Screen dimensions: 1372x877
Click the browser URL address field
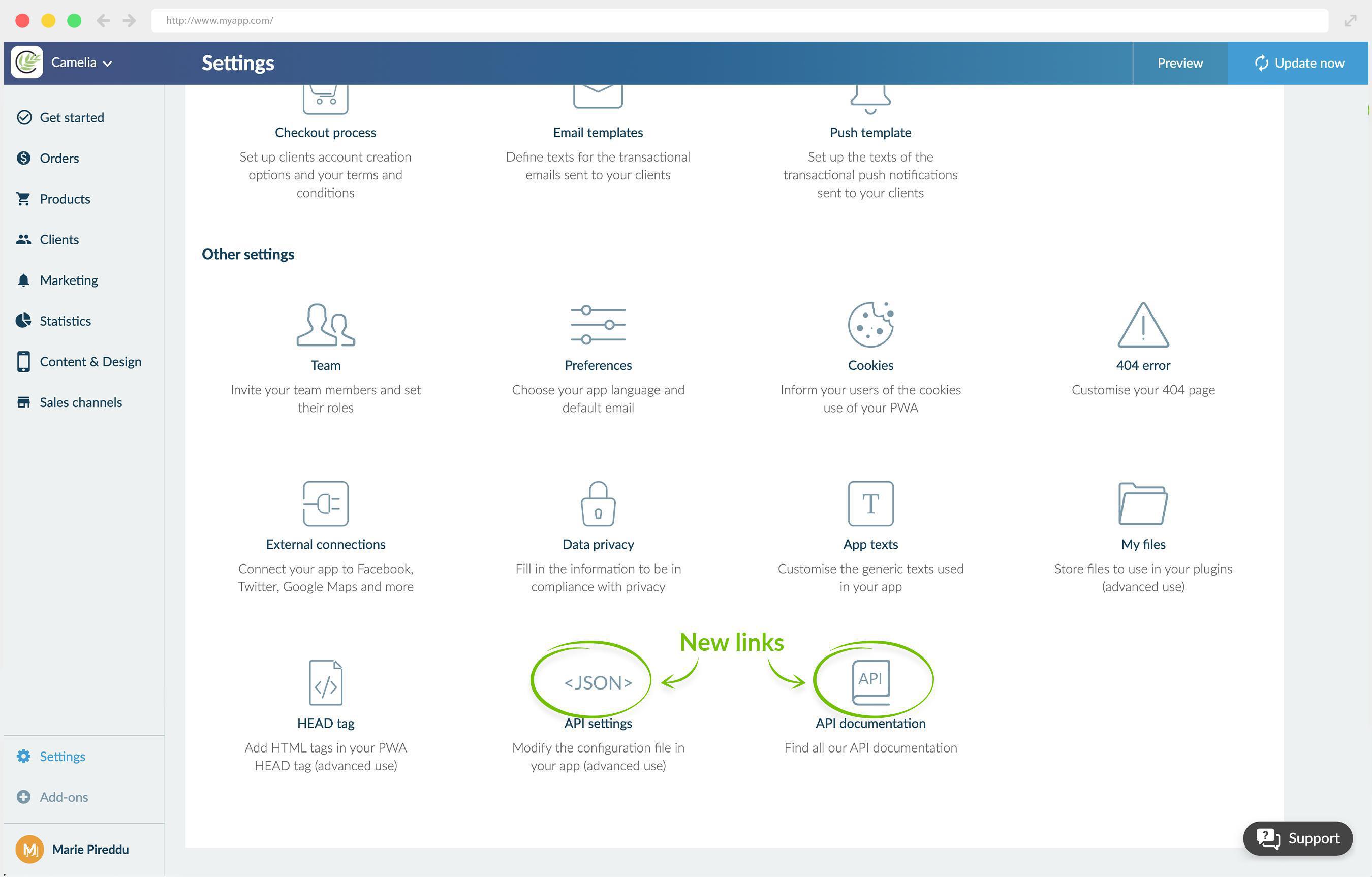pos(738,20)
